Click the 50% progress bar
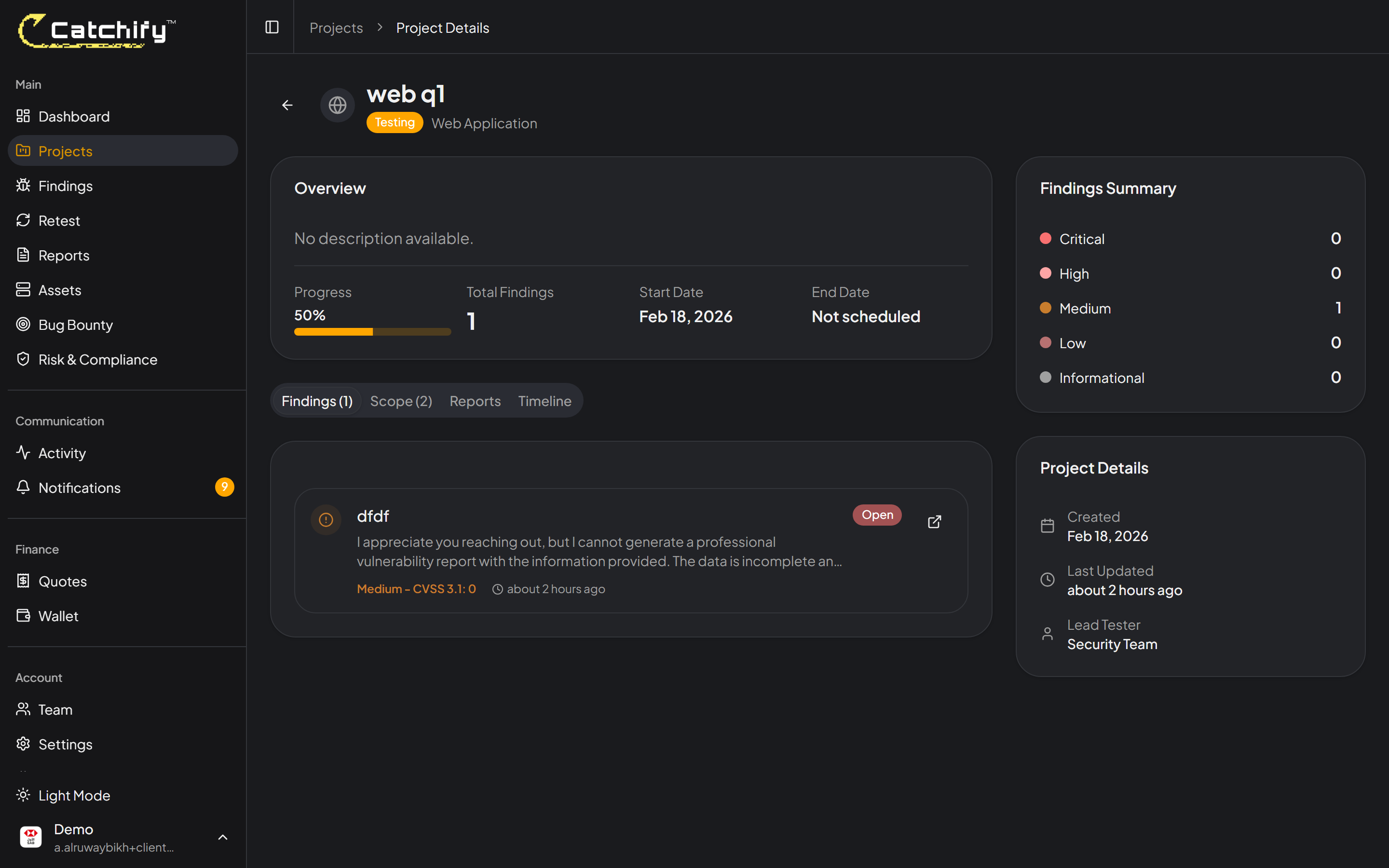The image size is (1389, 868). (x=372, y=331)
